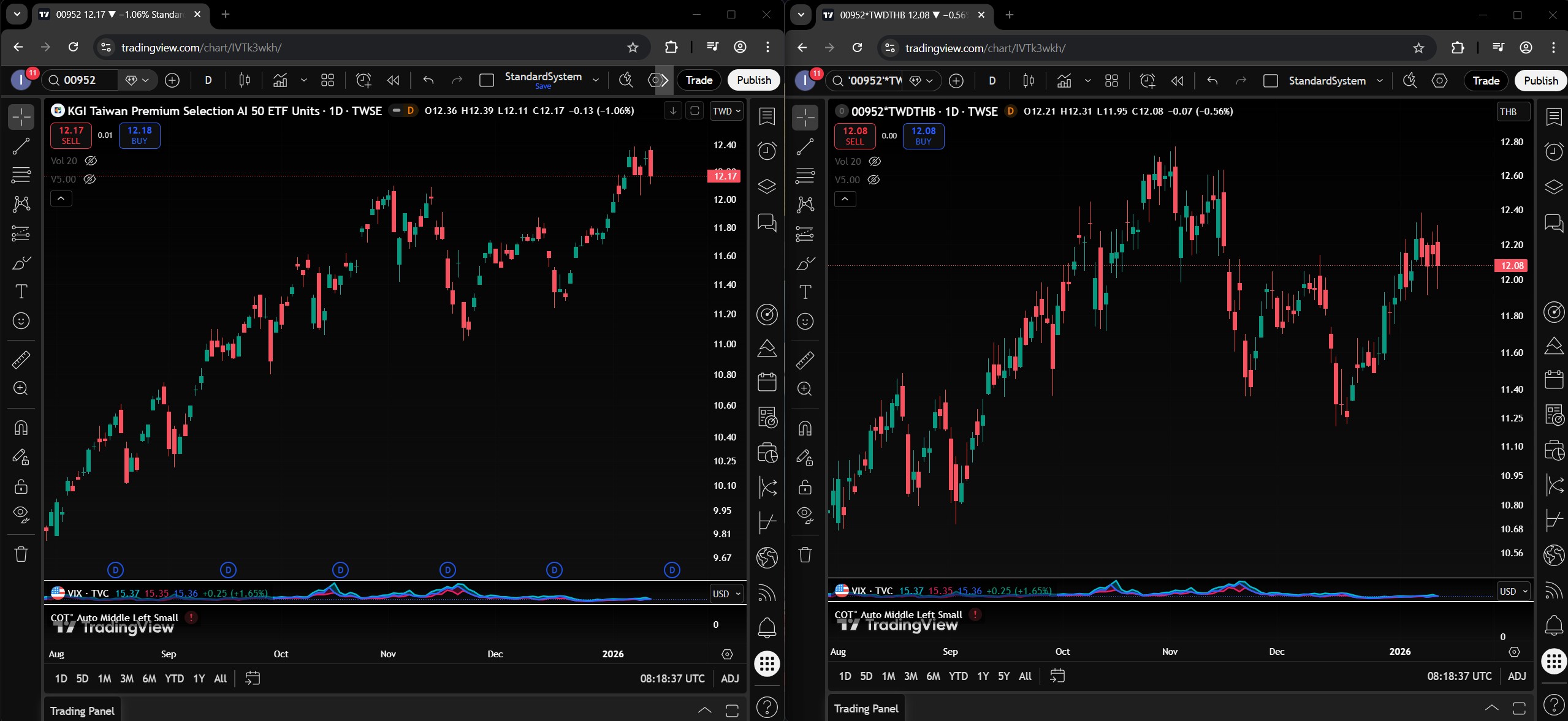Image resolution: width=1568 pixels, height=721 pixels.
Task: Click the 12.18 BUY price button in the left chart
Action: [x=139, y=135]
